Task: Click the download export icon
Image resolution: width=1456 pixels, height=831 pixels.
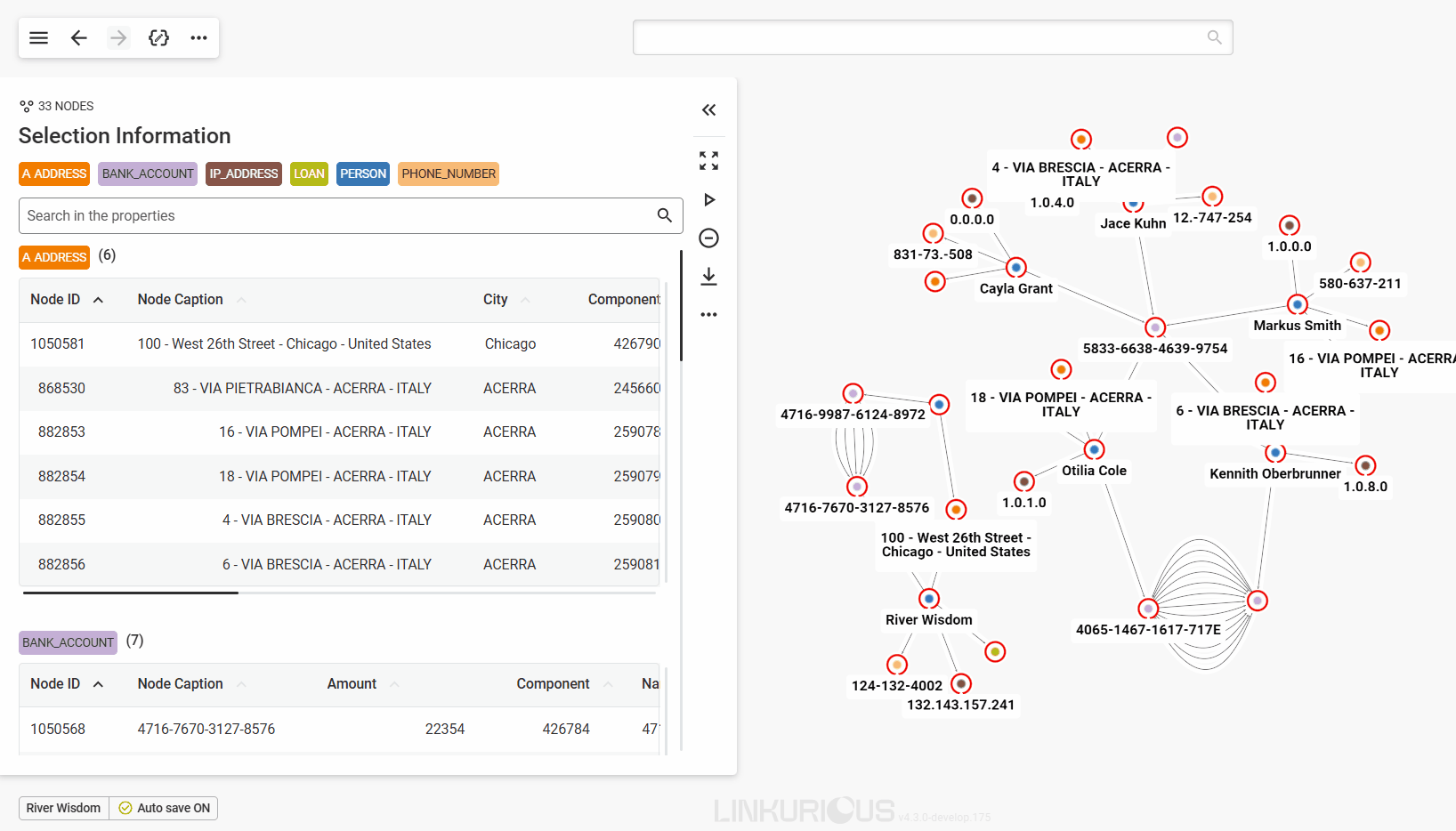Action: pyautogui.click(x=708, y=277)
